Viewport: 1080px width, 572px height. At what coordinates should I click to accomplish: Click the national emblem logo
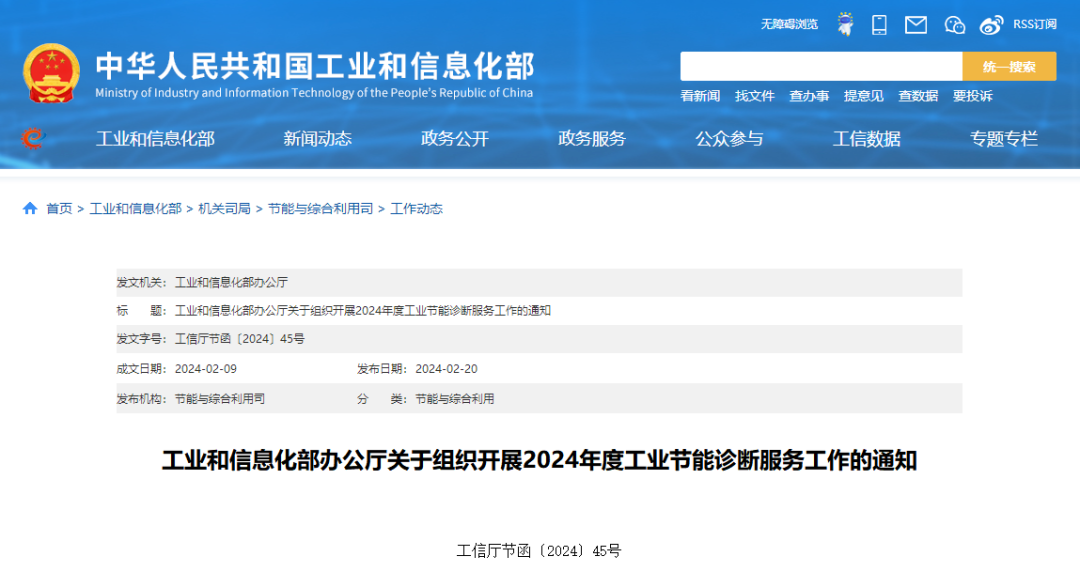(x=51, y=72)
